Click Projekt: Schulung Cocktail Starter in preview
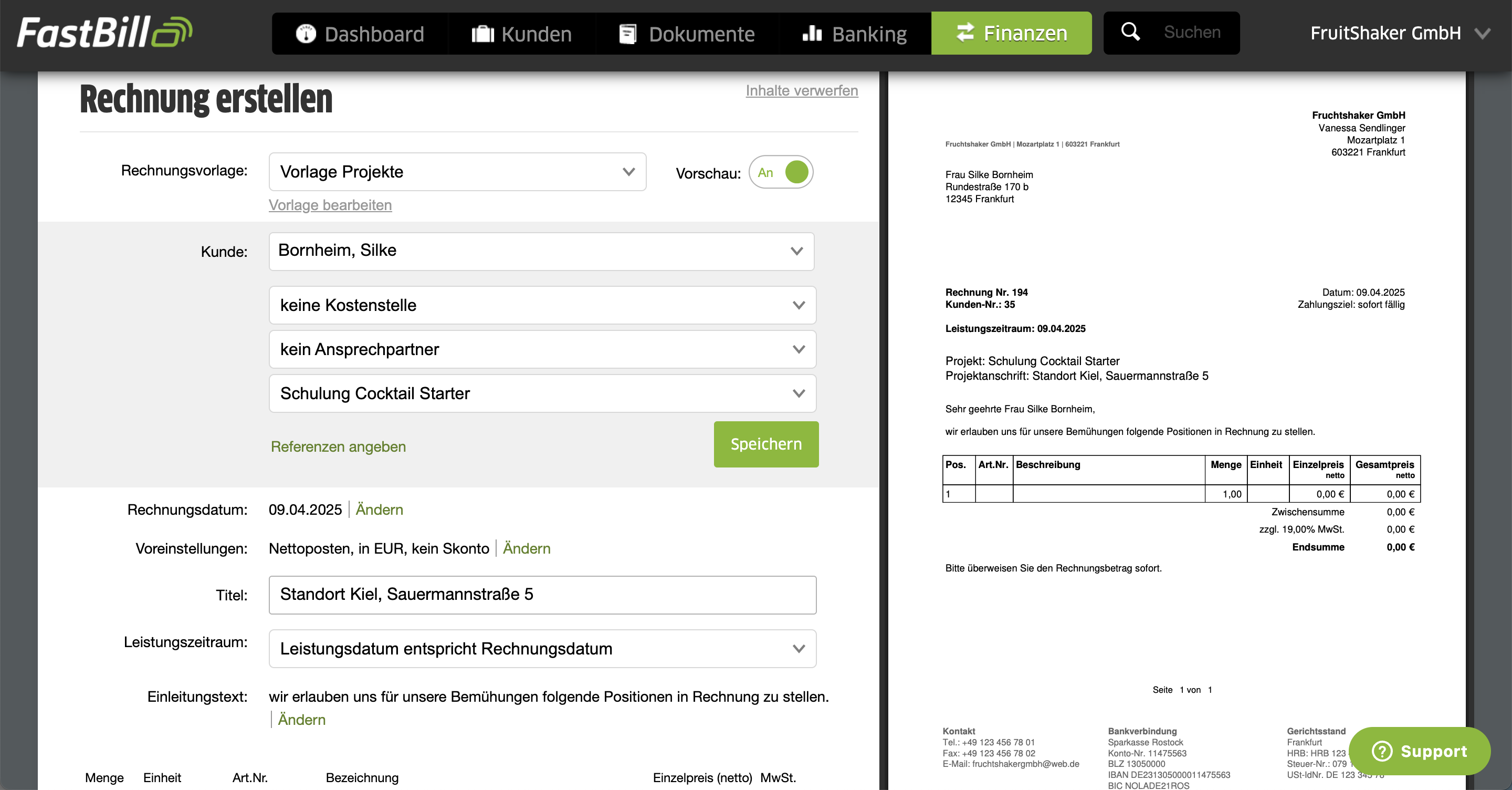The width and height of the screenshot is (1512, 790). click(1032, 361)
